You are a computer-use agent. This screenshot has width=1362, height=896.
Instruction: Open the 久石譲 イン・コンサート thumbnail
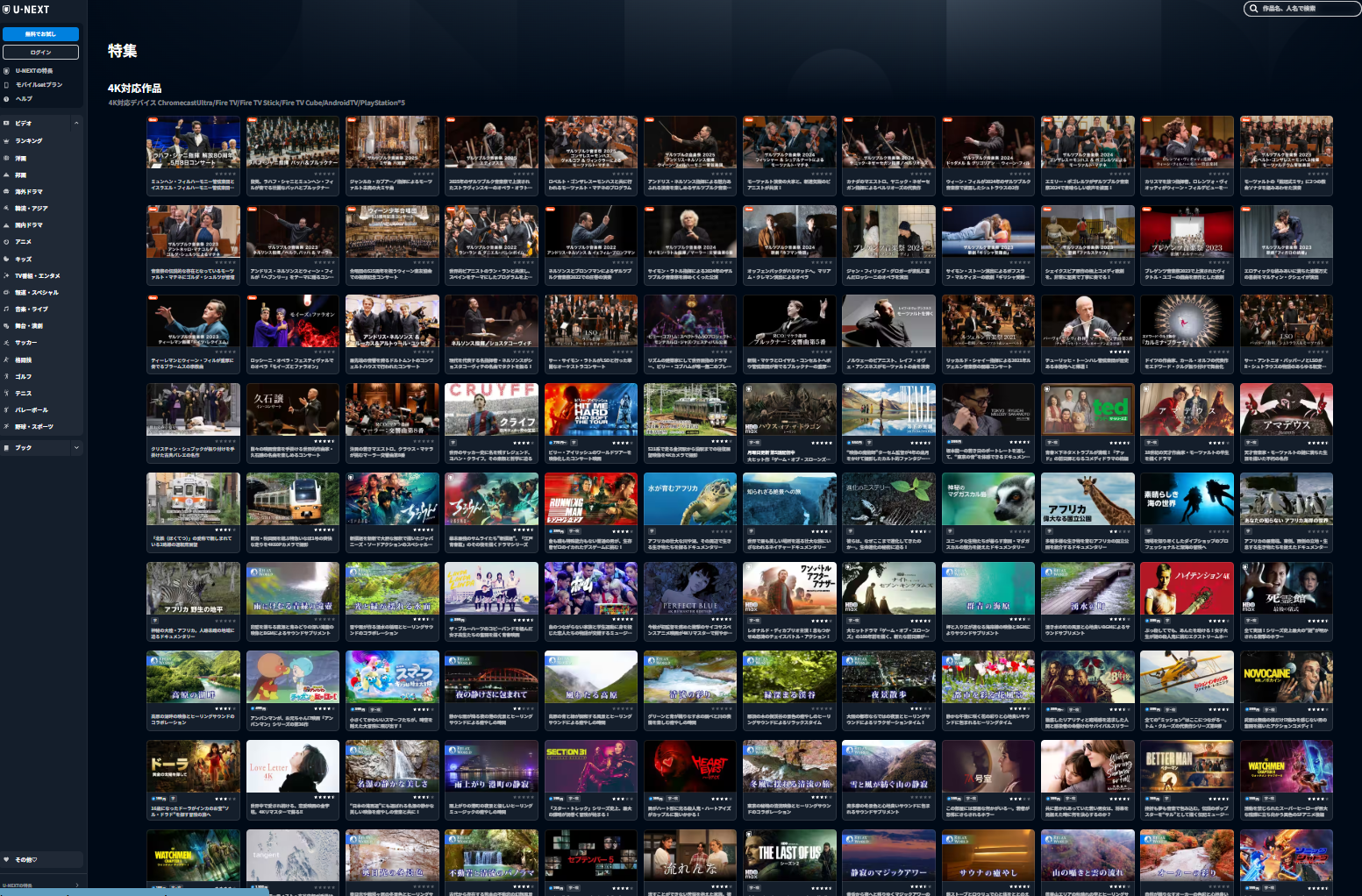pos(293,409)
